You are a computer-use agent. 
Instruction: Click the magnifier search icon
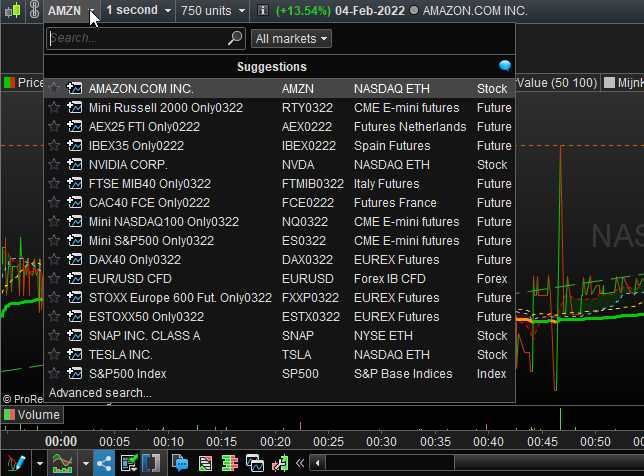point(235,38)
